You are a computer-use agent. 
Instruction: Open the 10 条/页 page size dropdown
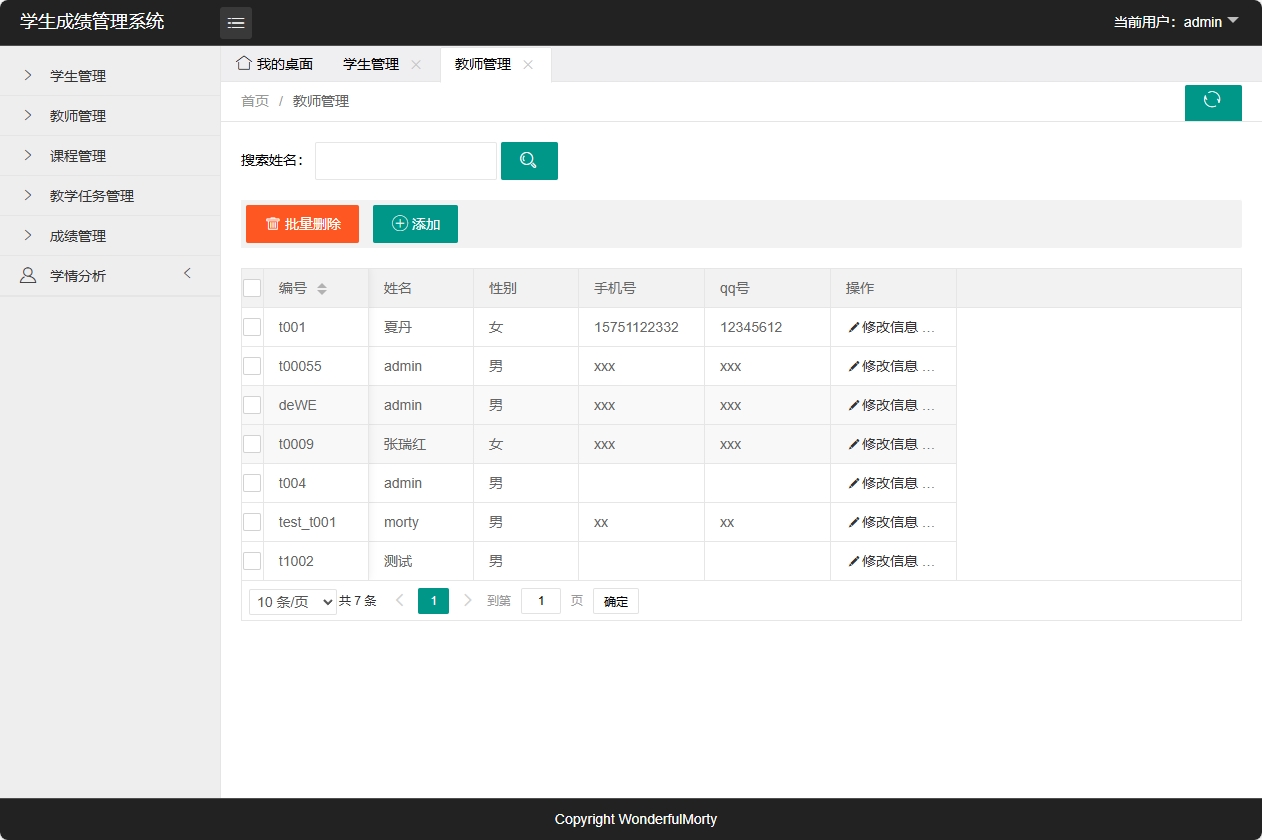[291, 600]
